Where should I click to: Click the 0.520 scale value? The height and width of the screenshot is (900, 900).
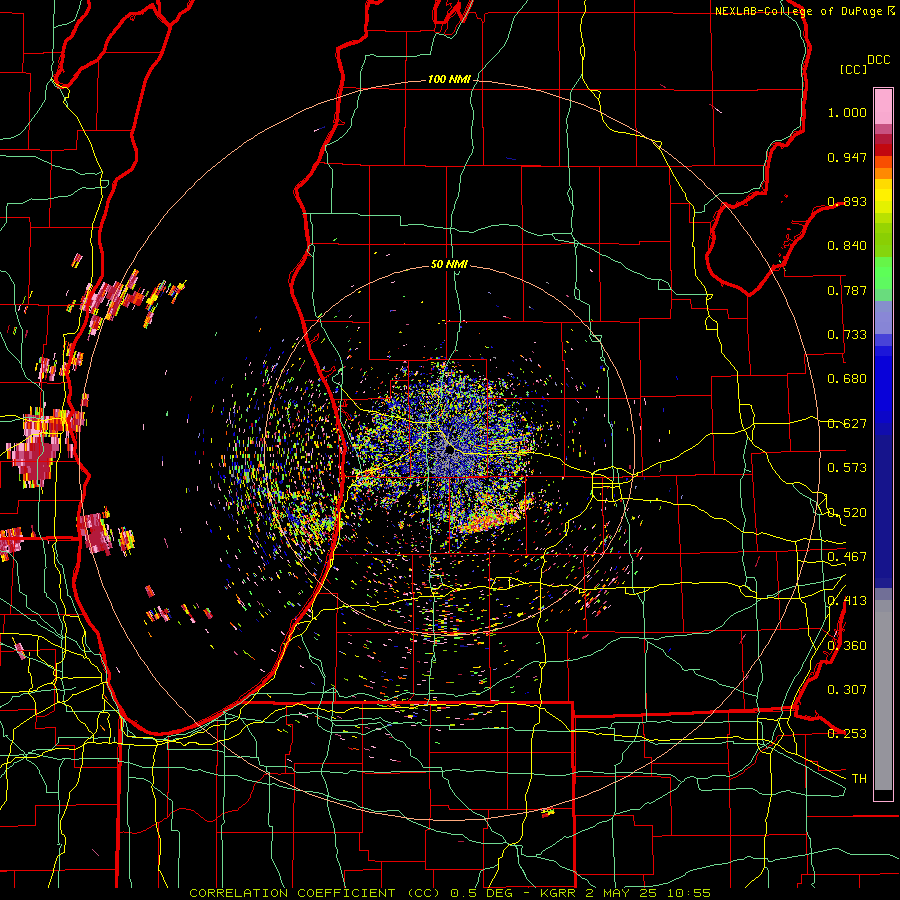click(x=847, y=513)
